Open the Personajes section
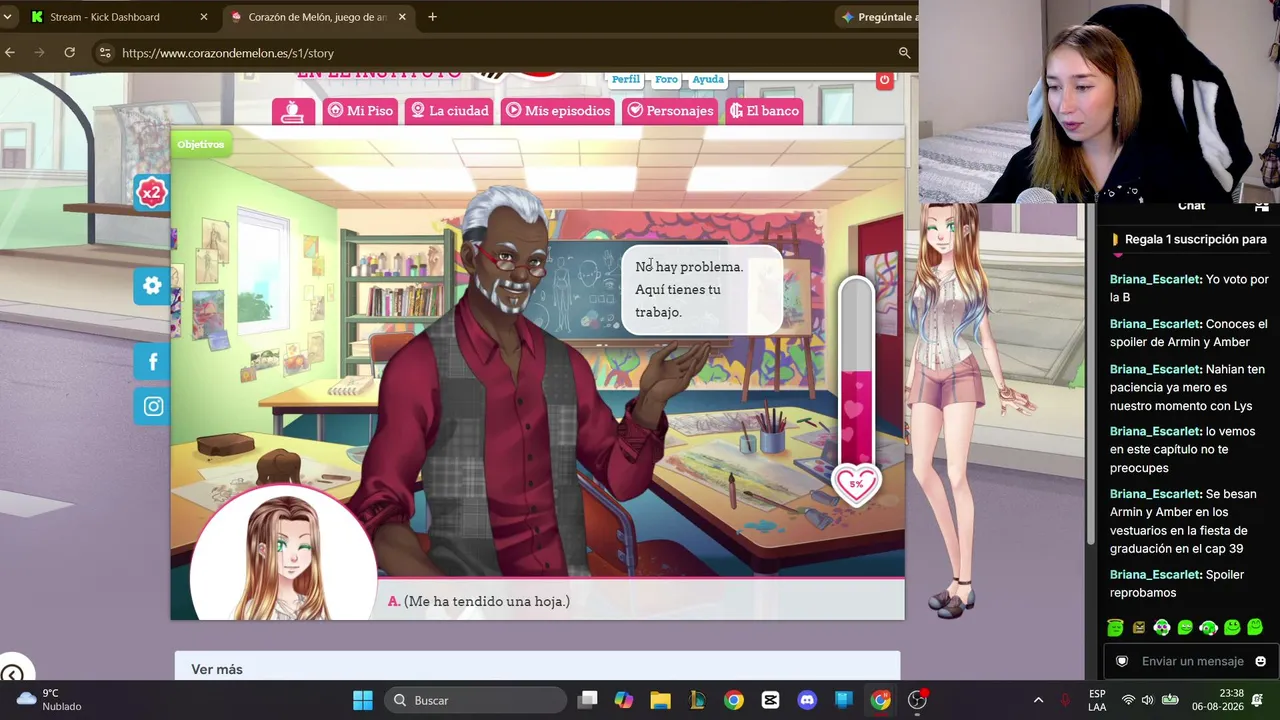1280x720 pixels. tap(670, 111)
